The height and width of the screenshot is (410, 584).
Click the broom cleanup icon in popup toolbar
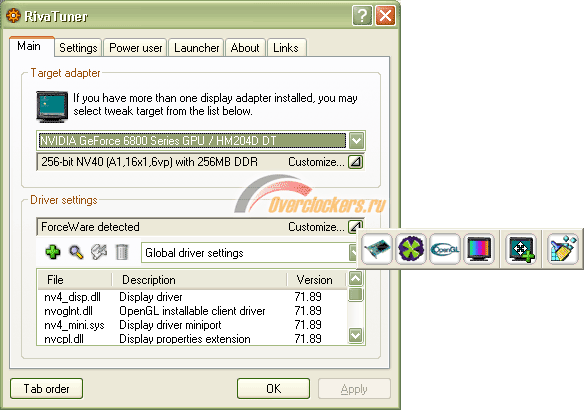(563, 248)
